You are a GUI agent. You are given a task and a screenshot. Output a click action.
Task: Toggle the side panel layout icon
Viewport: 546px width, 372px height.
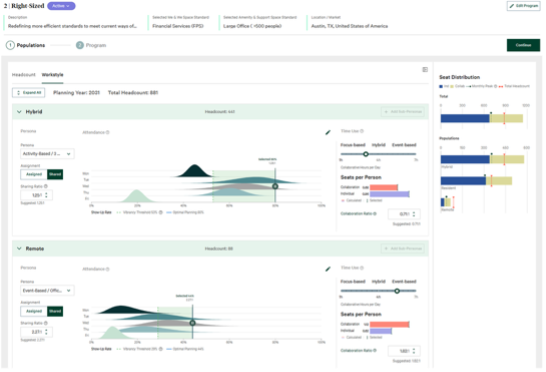[425, 70]
